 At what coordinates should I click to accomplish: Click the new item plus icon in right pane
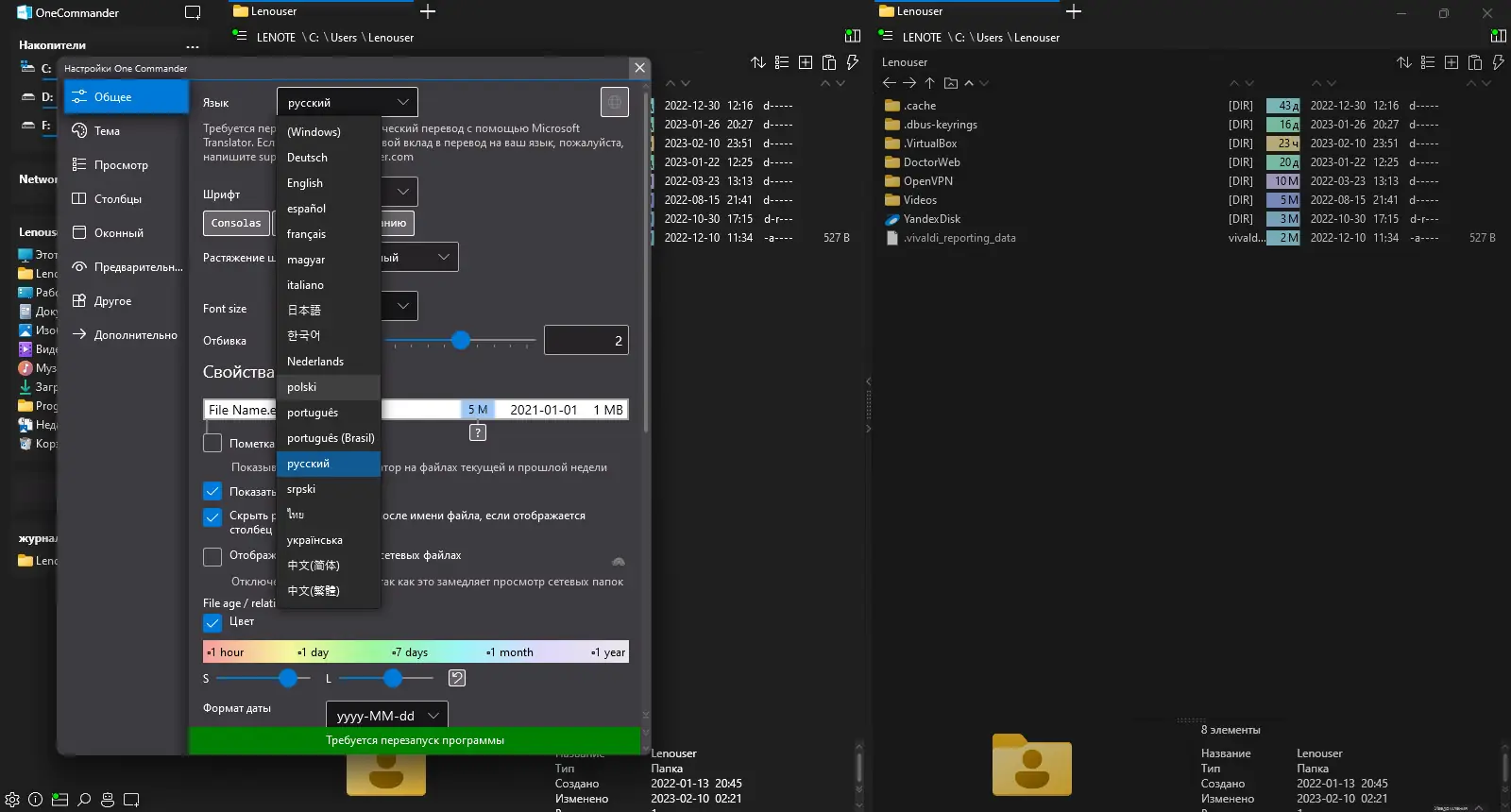1452,62
